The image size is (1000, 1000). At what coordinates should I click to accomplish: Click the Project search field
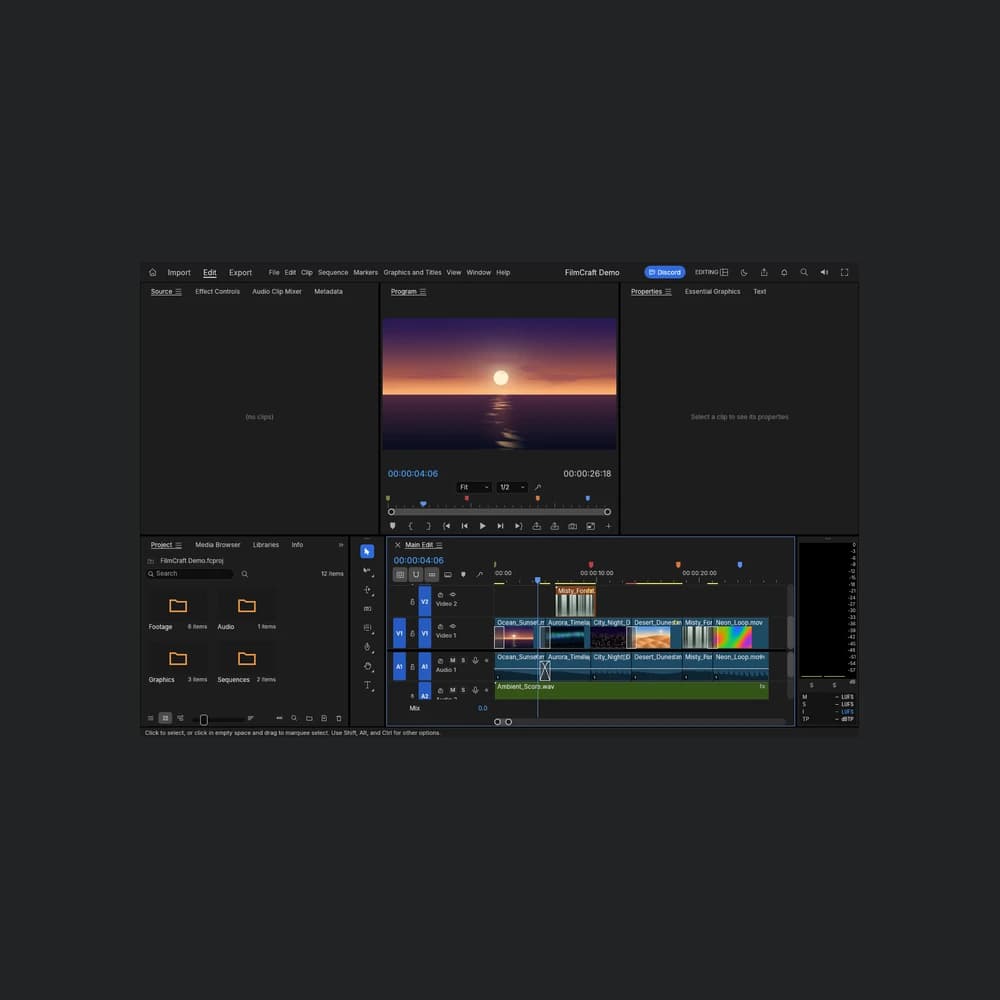(x=190, y=574)
